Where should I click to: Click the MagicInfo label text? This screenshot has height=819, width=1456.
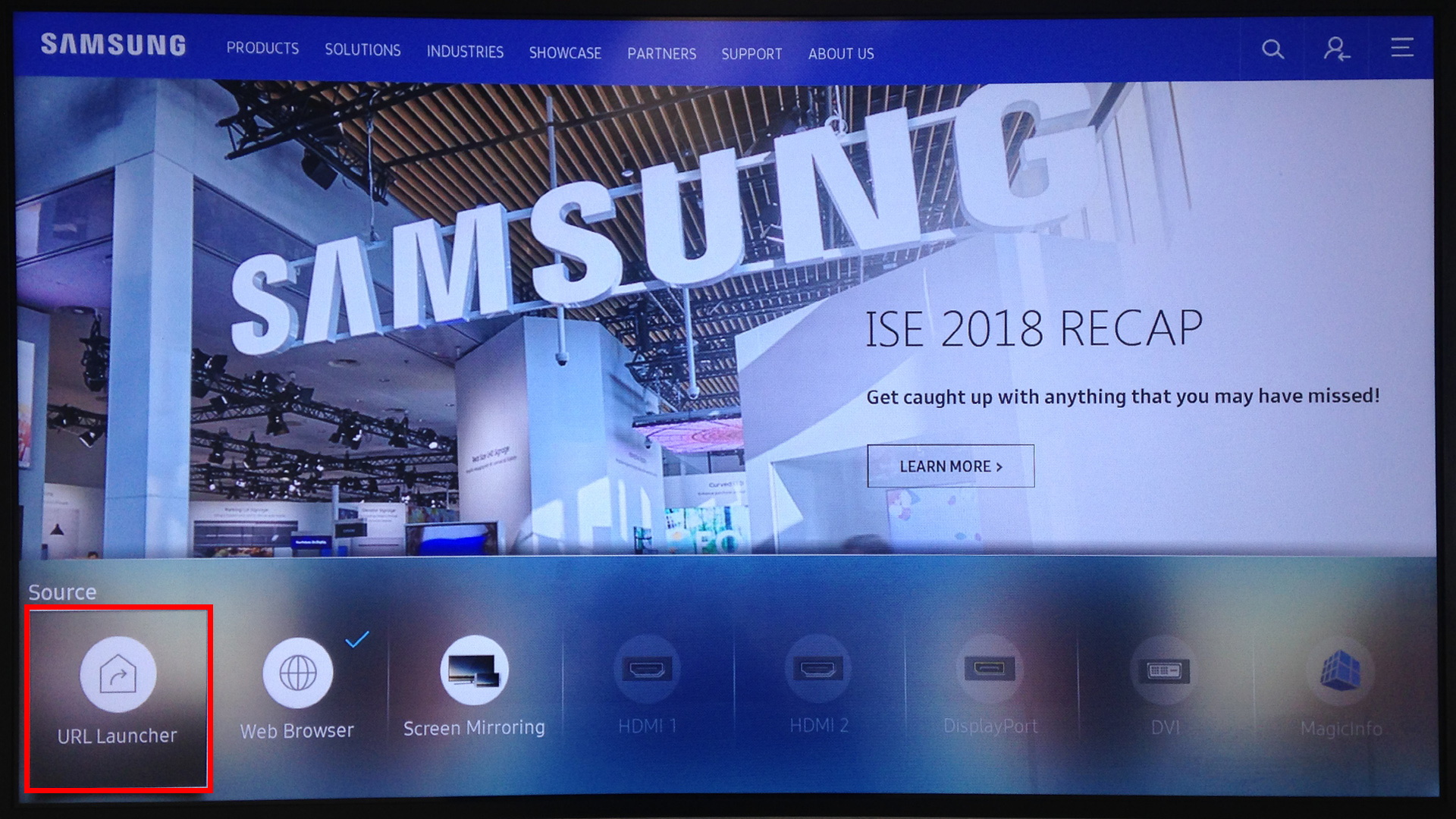[1341, 730]
